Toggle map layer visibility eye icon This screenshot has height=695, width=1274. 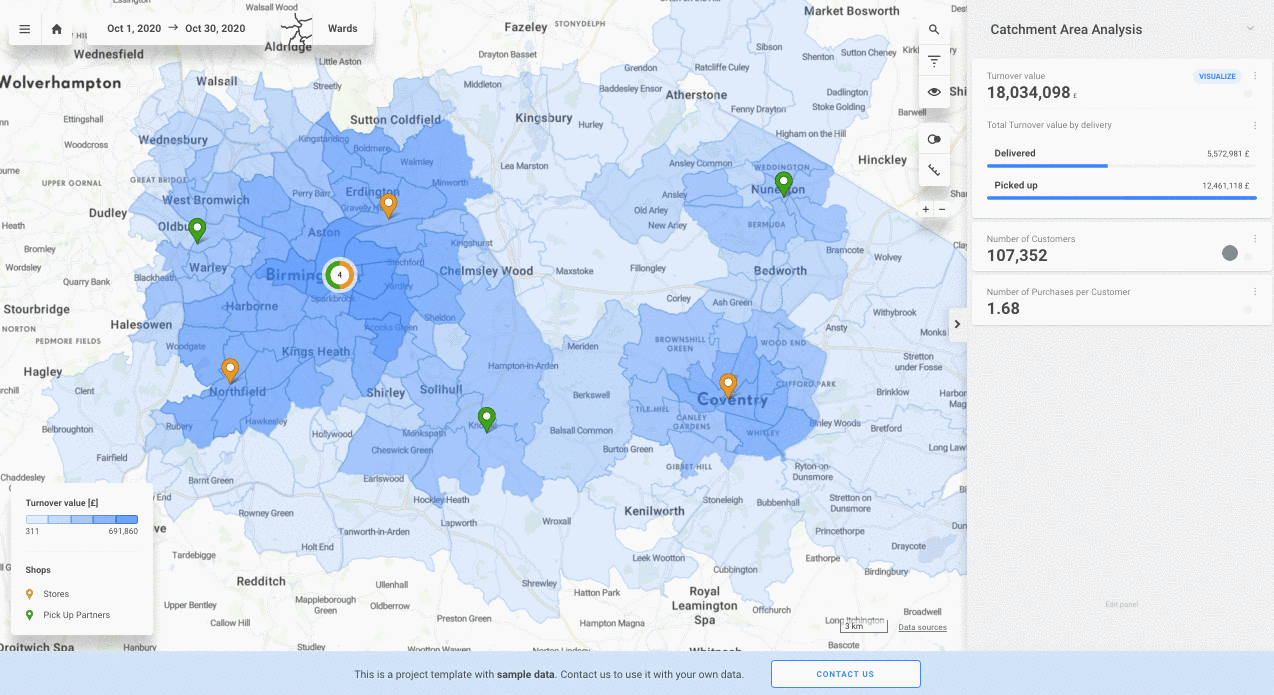point(934,92)
